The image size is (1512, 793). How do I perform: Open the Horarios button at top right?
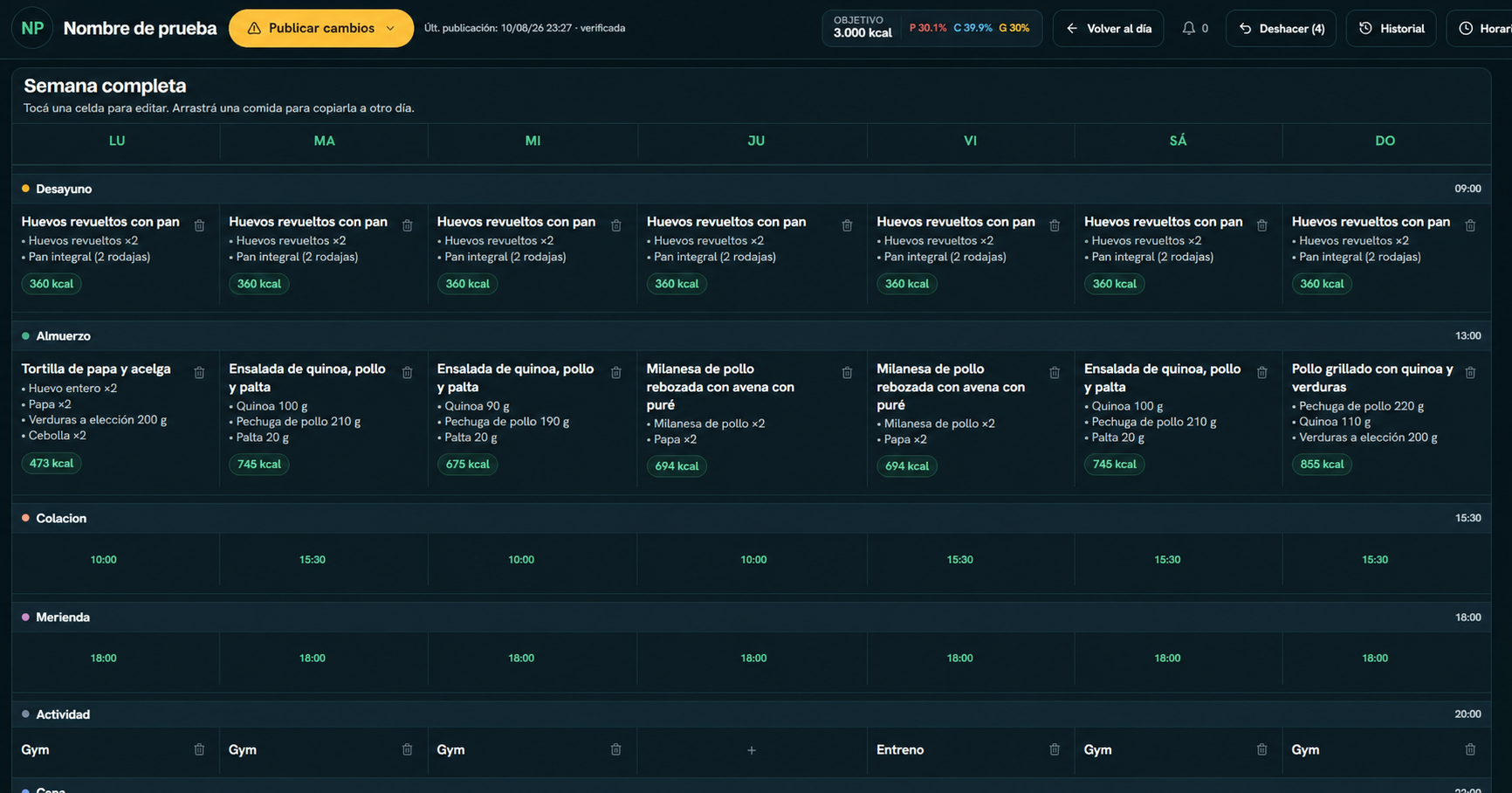coord(1481,29)
